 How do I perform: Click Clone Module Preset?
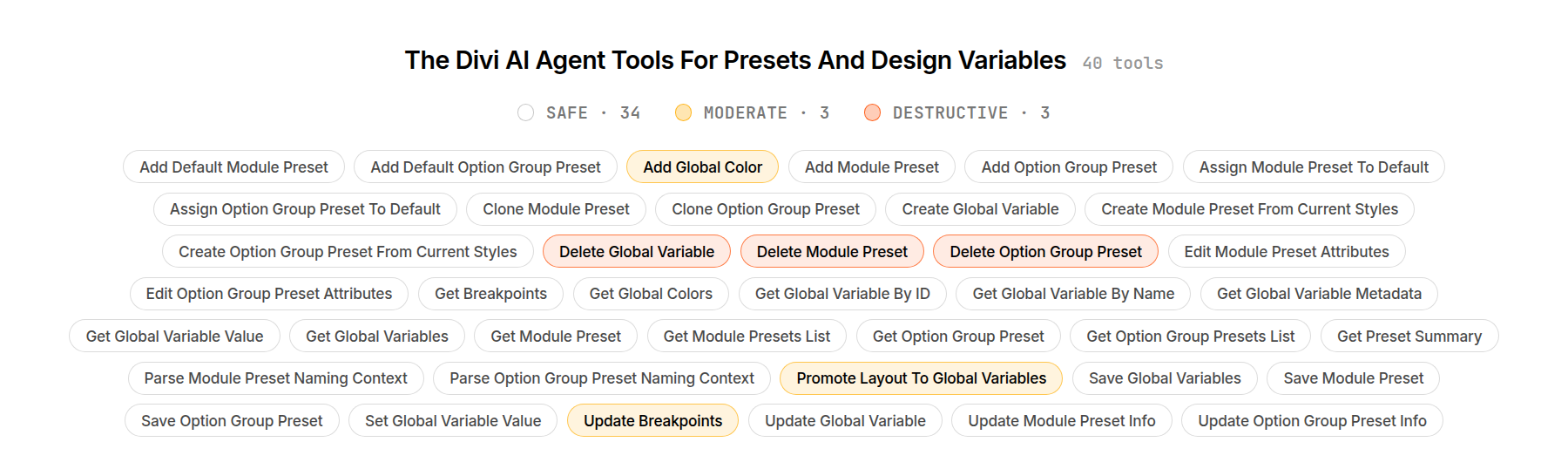tap(556, 209)
